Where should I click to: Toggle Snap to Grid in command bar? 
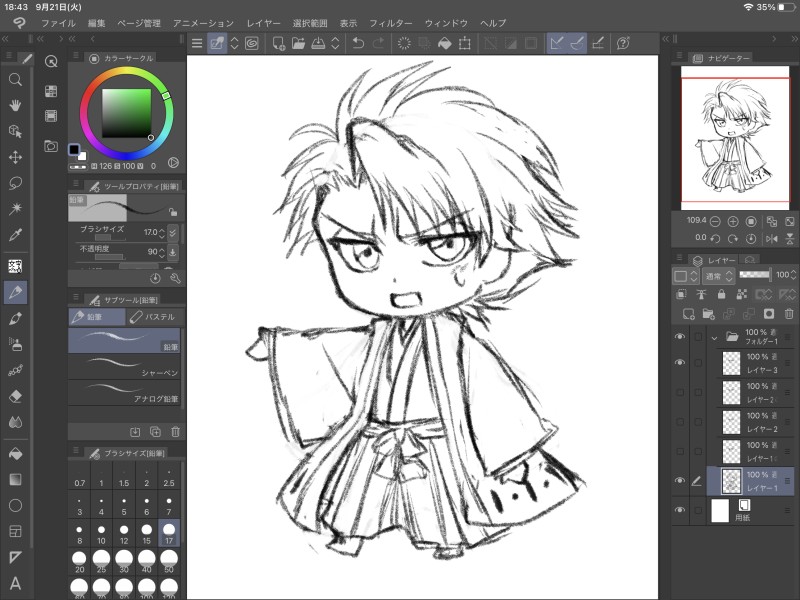click(598, 43)
